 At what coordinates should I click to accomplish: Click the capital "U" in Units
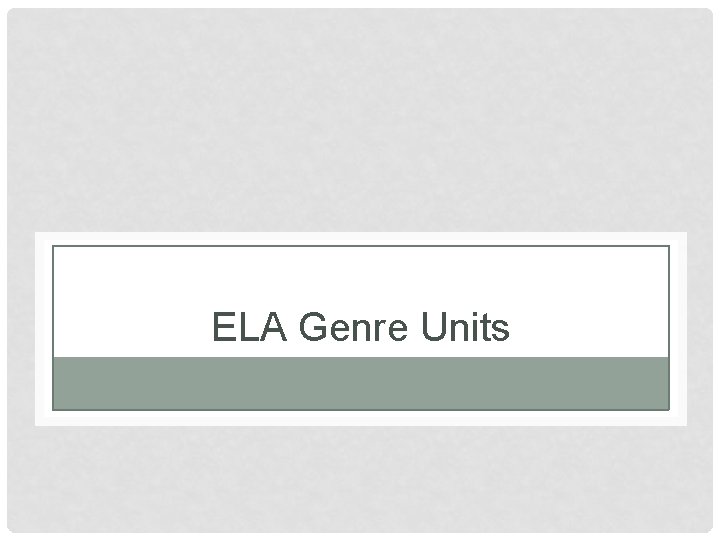pyautogui.click(x=434, y=326)
